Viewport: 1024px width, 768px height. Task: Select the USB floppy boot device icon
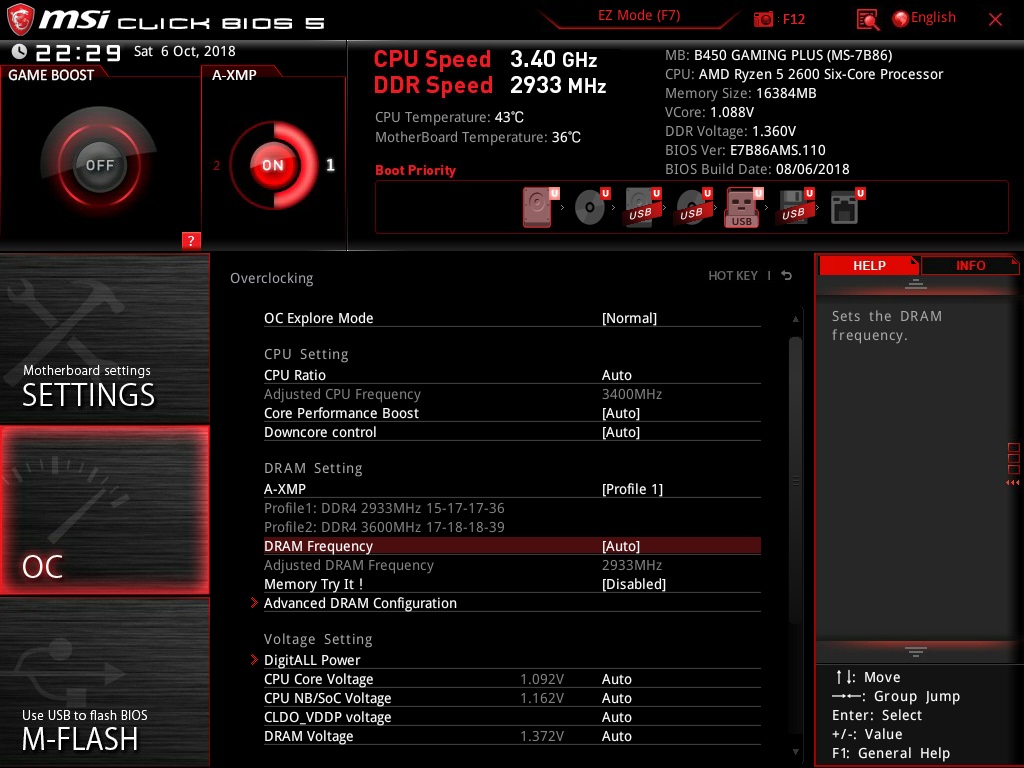pyautogui.click(x=793, y=207)
